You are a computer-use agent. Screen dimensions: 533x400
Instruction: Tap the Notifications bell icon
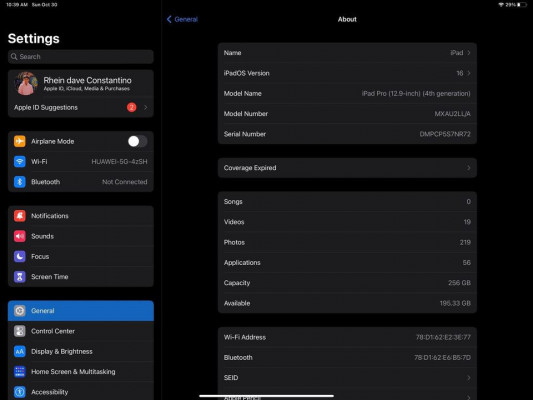pyautogui.click(x=19, y=216)
